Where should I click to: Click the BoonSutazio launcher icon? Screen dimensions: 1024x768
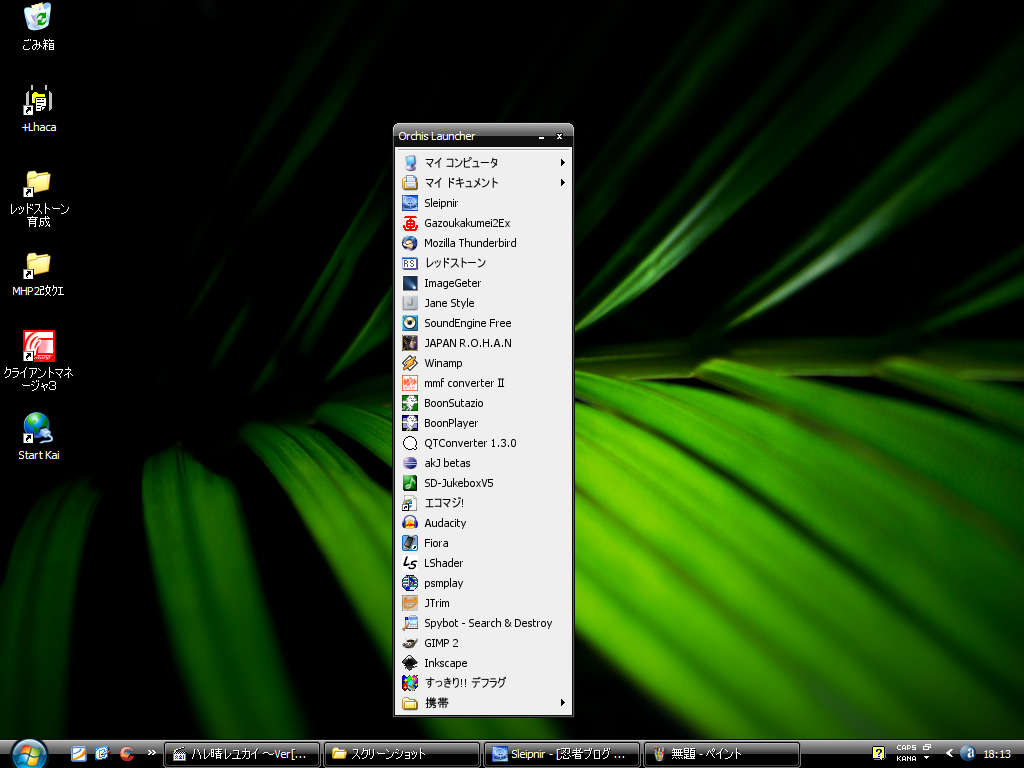coord(409,403)
